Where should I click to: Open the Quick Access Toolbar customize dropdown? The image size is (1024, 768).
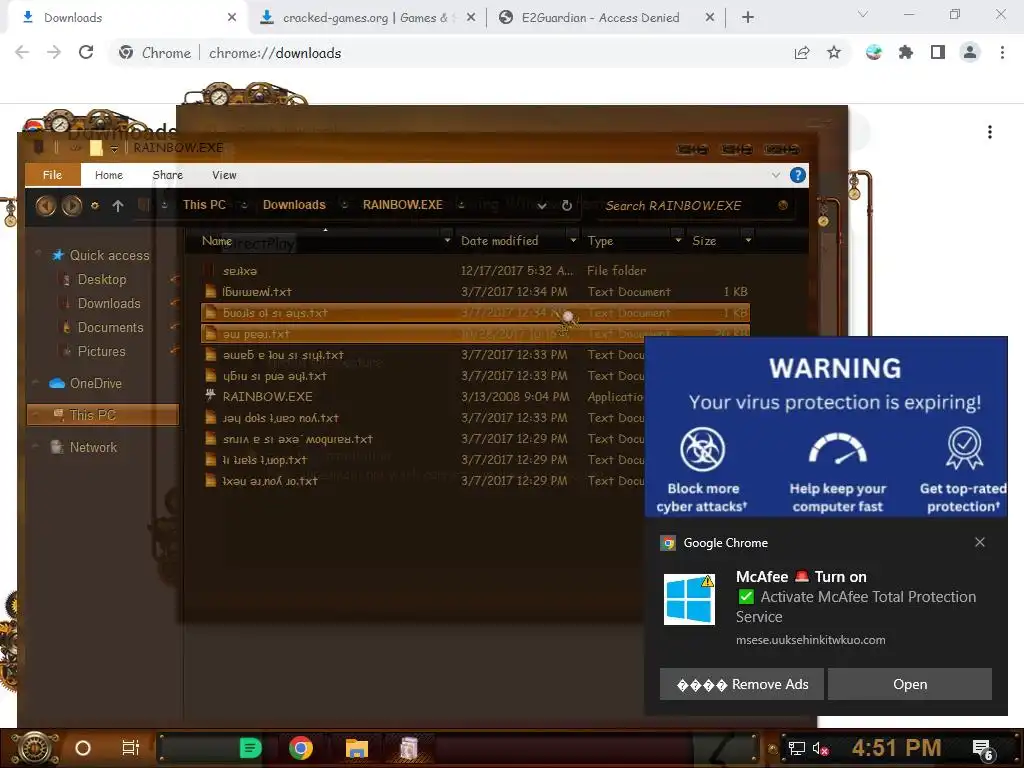pyautogui.click(x=114, y=149)
